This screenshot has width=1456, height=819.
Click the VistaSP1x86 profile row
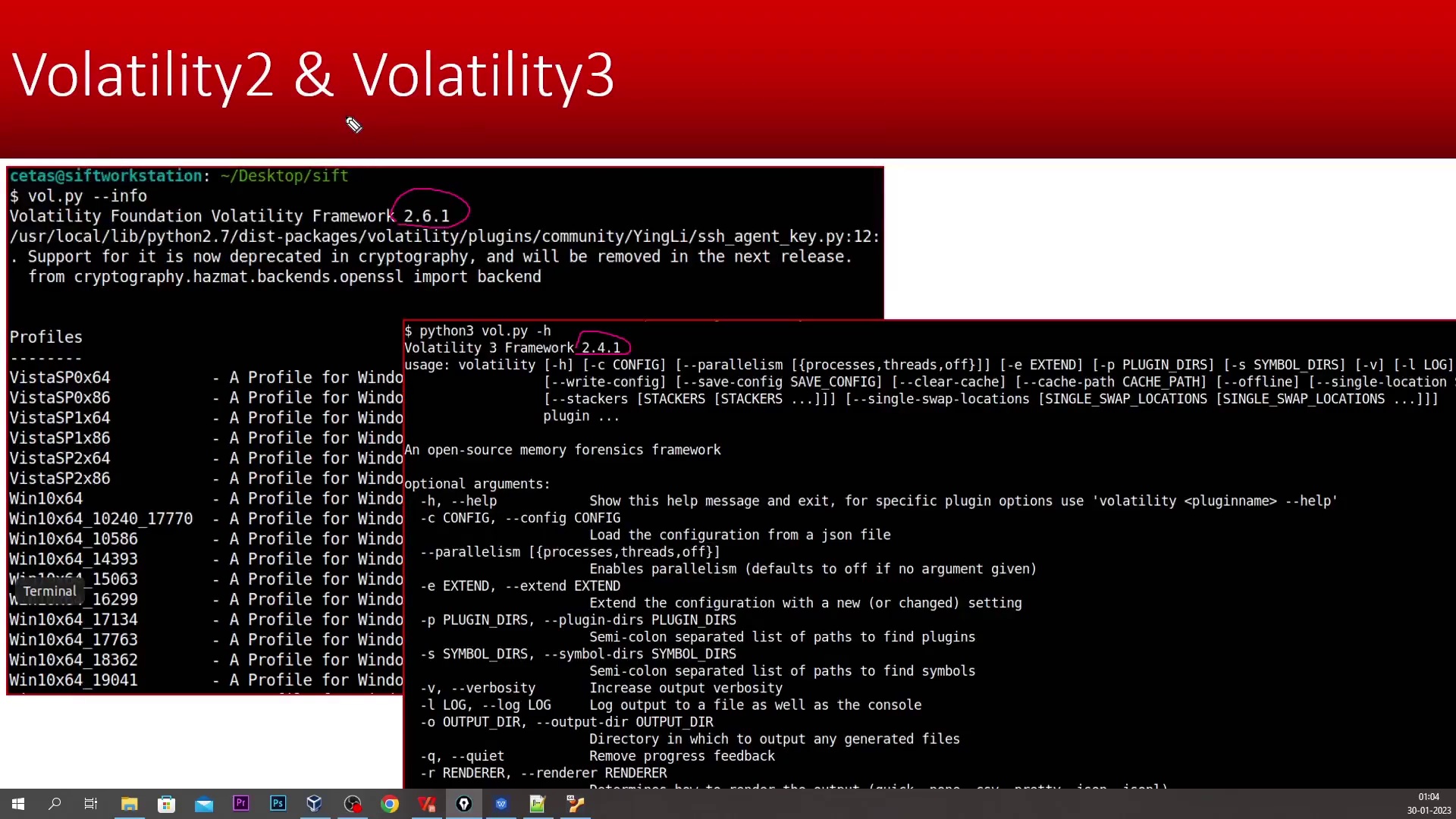click(206, 438)
